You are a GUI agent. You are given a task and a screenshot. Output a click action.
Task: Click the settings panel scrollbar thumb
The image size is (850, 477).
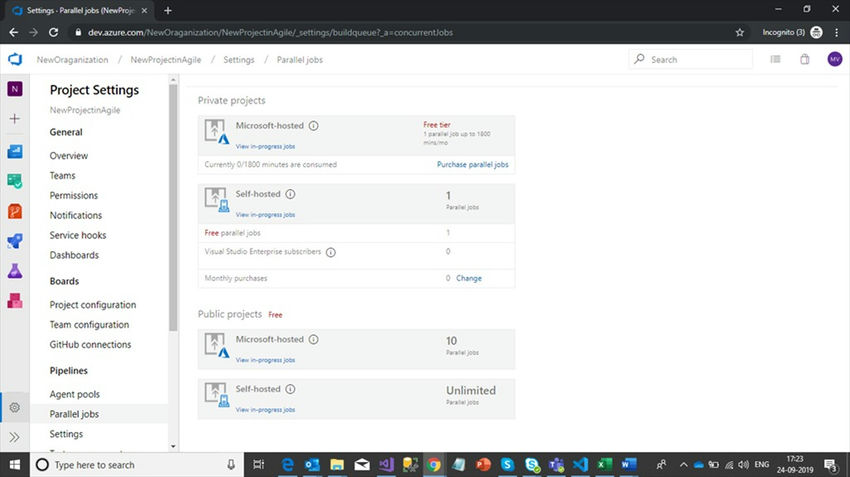pyautogui.click(x=173, y=207)
